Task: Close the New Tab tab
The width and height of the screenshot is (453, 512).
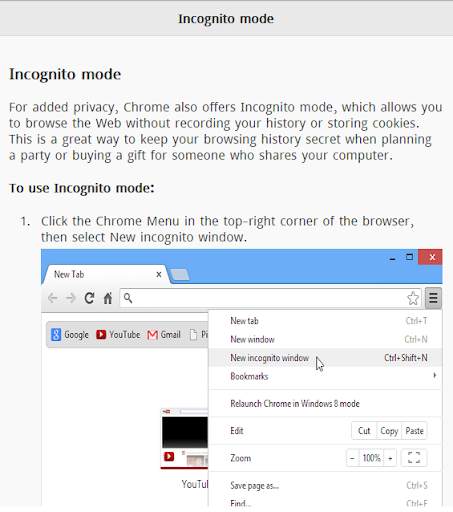Action: point(159,274)
